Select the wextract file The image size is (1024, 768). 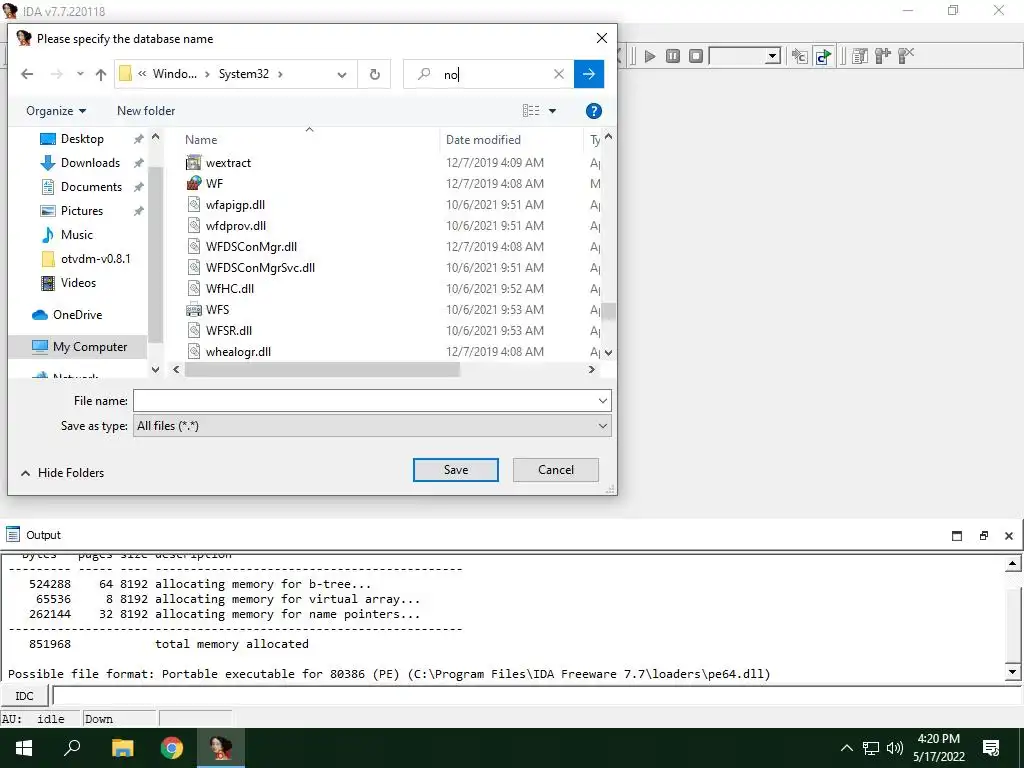coord(228,163)
